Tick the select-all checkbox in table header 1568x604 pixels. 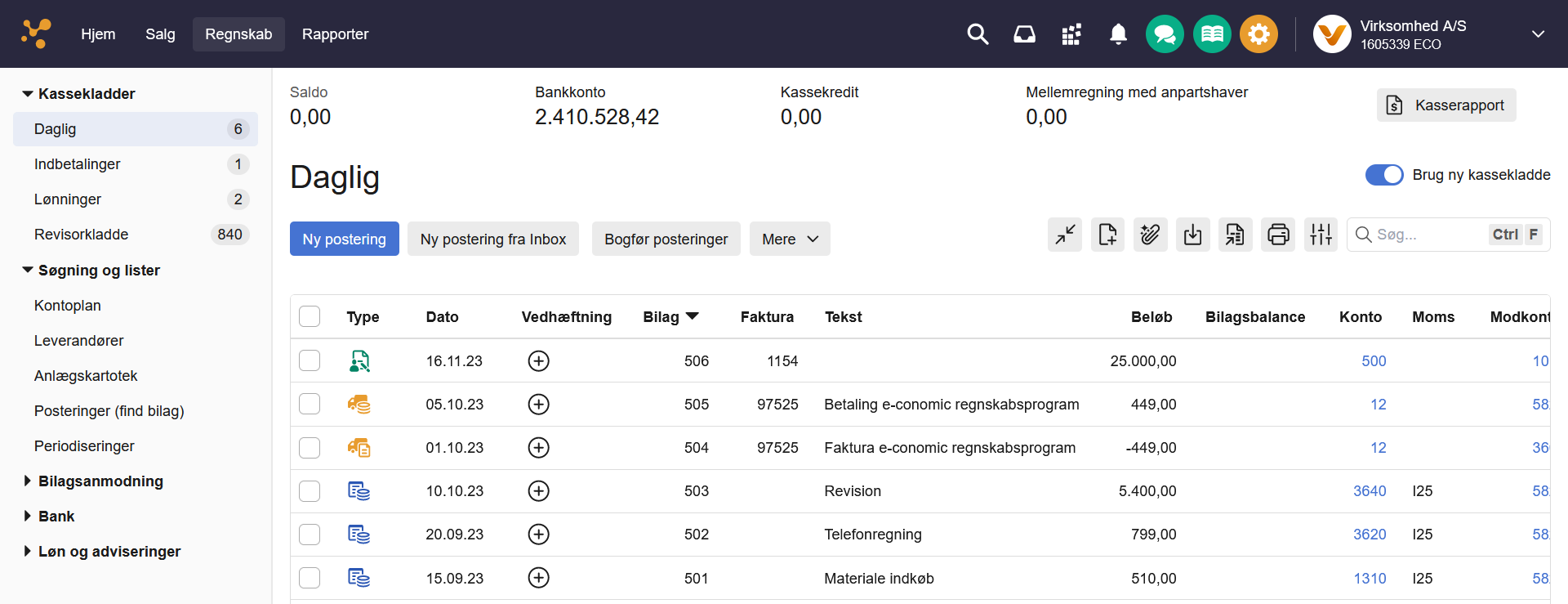(310, 317)
